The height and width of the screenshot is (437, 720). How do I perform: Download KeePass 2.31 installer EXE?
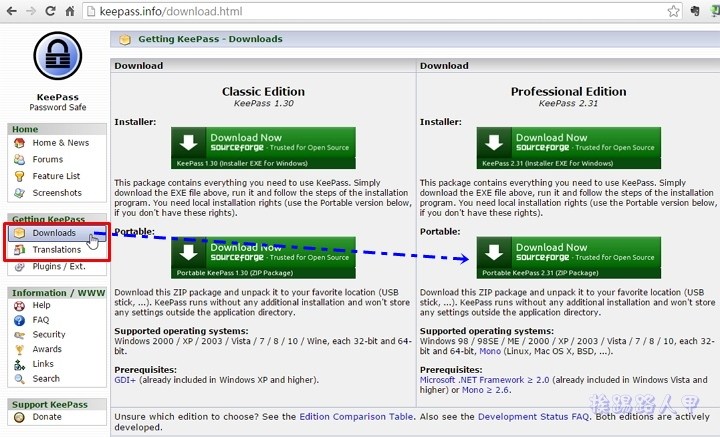point(568,148)
